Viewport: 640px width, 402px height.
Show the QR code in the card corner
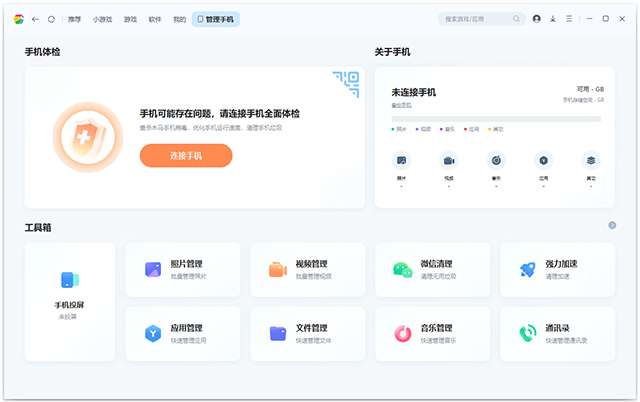[346, 84]
